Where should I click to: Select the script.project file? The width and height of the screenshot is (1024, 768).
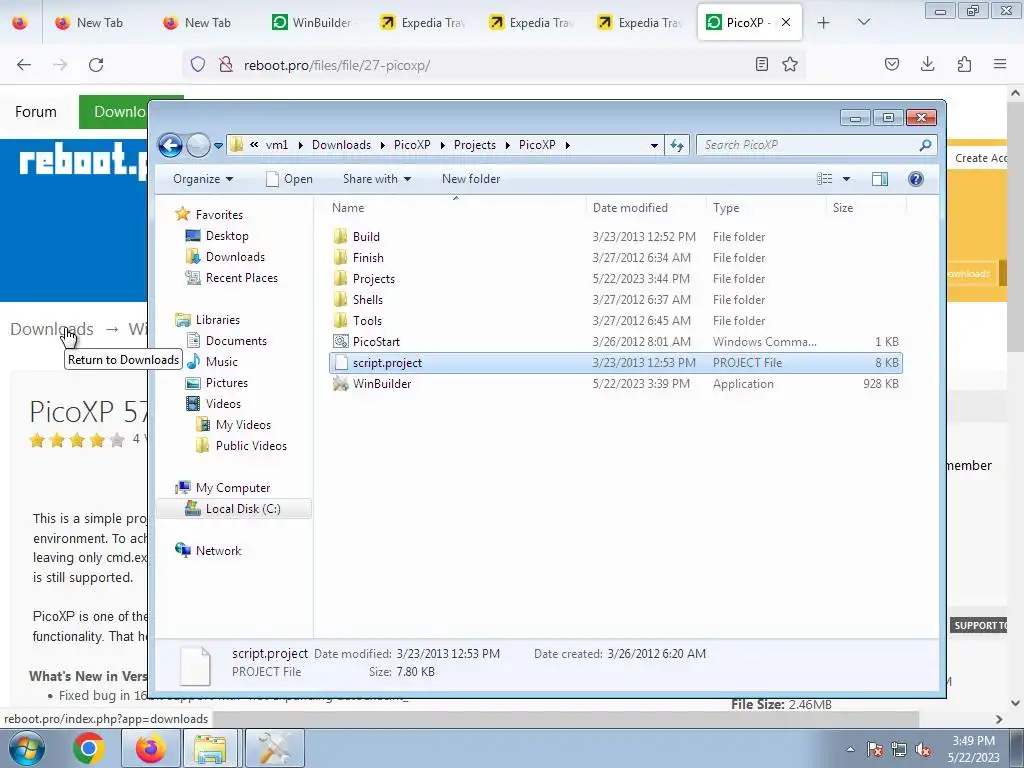point(615,362)
